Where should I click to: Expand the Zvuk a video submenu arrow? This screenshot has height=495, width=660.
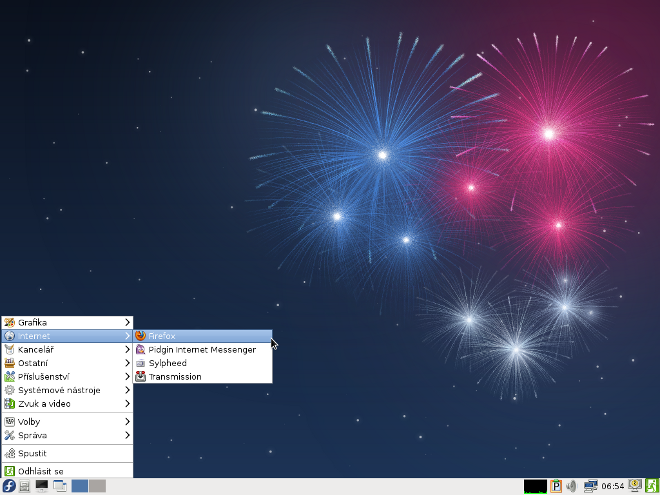coord(127,404)
